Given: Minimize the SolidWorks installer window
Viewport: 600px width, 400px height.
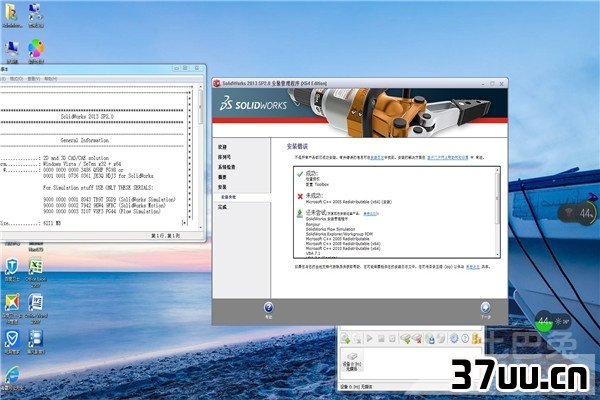Looking at the screenshot, I should click(x=483, y=83).
